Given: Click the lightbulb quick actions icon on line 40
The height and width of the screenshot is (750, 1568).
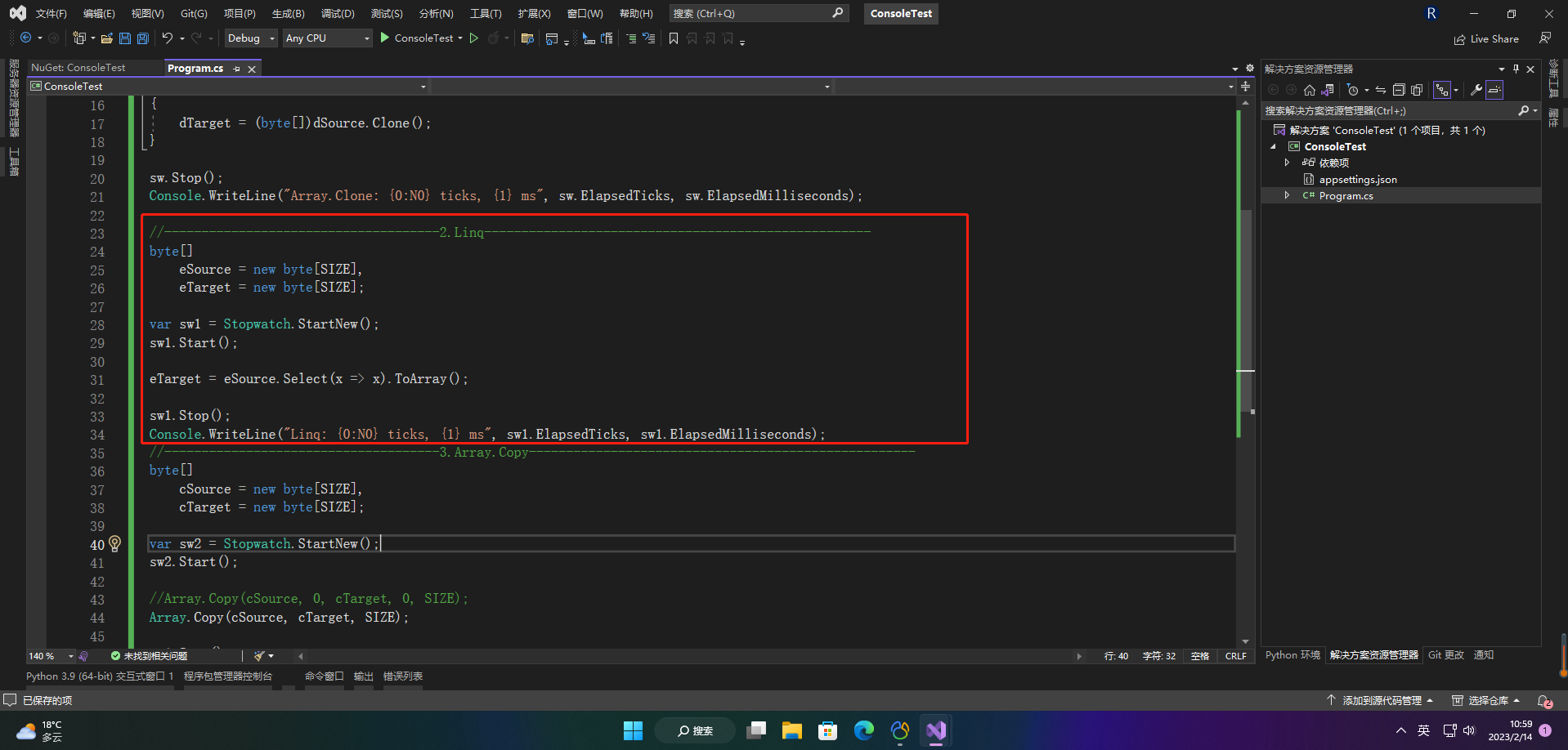Looking at the screenshot, I should click(115, 543).
